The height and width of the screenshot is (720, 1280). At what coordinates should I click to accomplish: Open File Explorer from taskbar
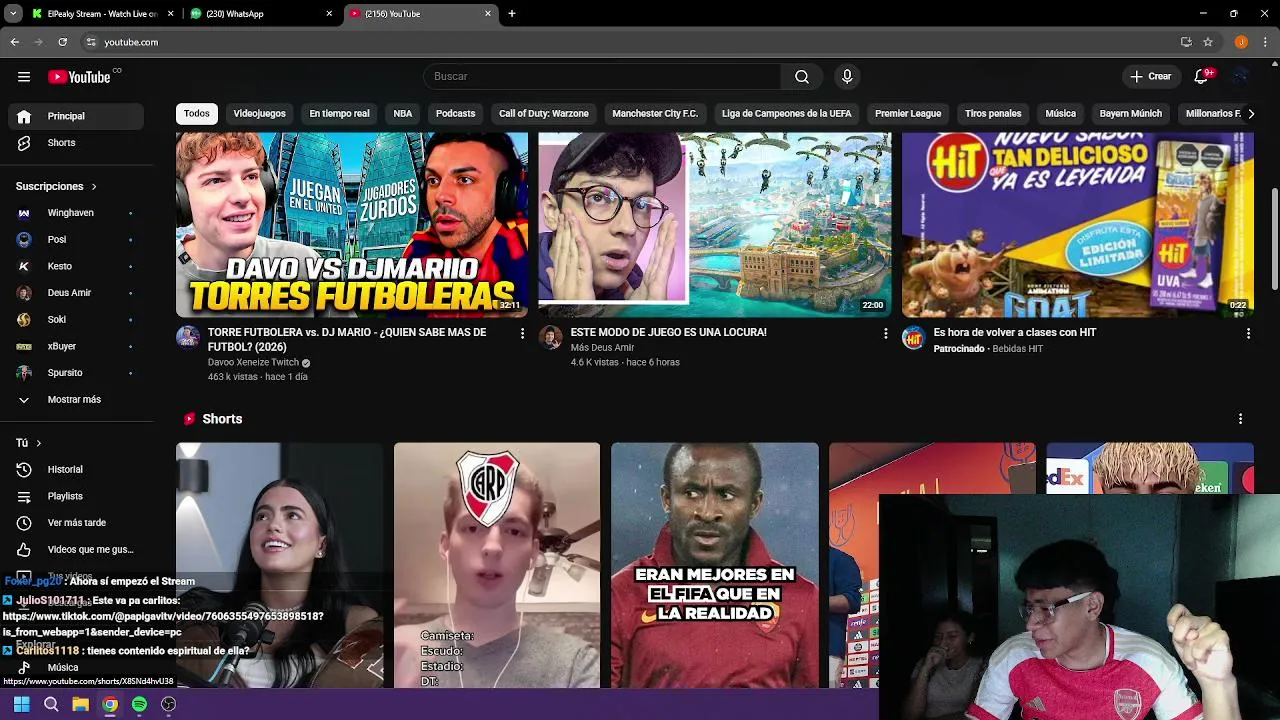[80, 704]
